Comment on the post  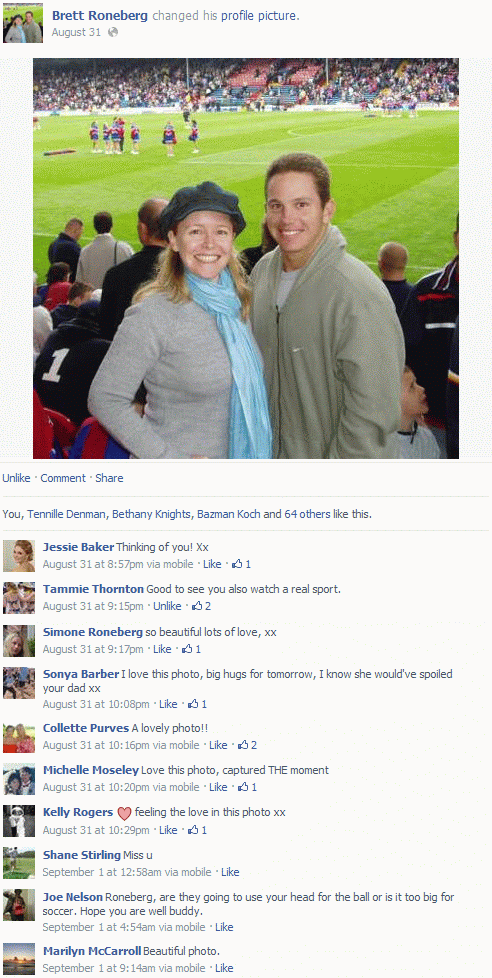coord(63,478)
